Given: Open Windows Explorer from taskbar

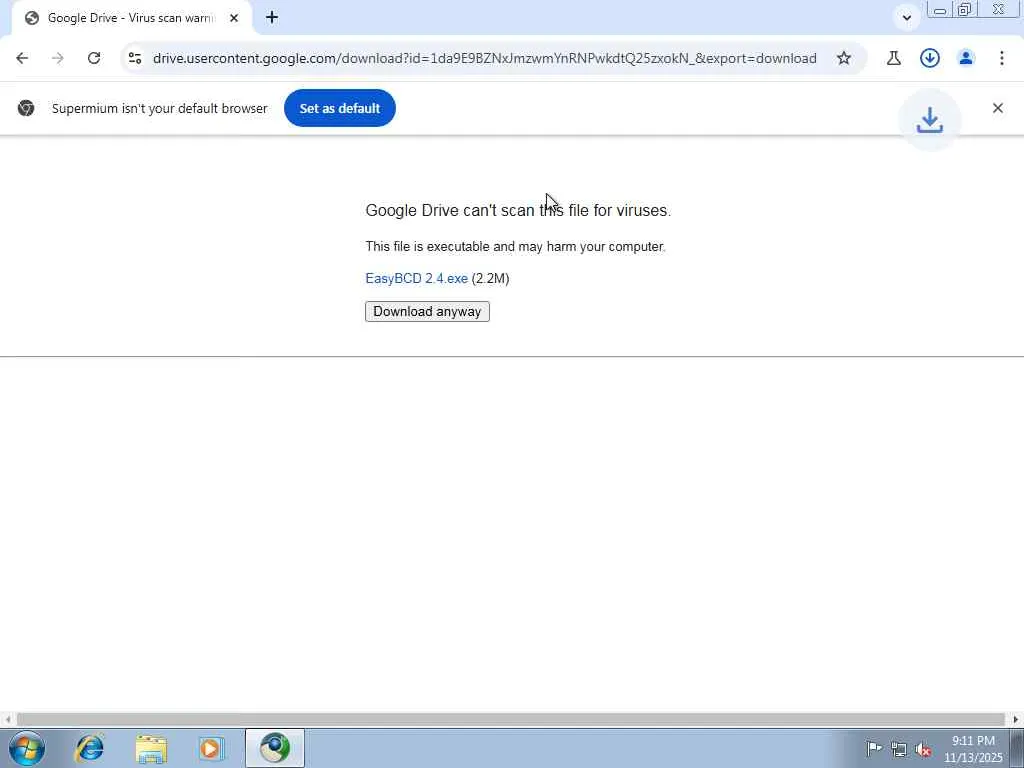Looking at the screenshot, I should coord(151,748).
